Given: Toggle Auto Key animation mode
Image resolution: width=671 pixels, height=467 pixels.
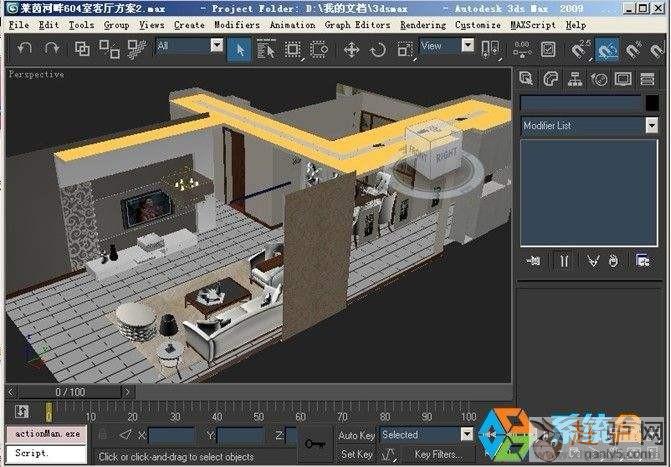Looking at the screenshot, I should pos(356,435).
